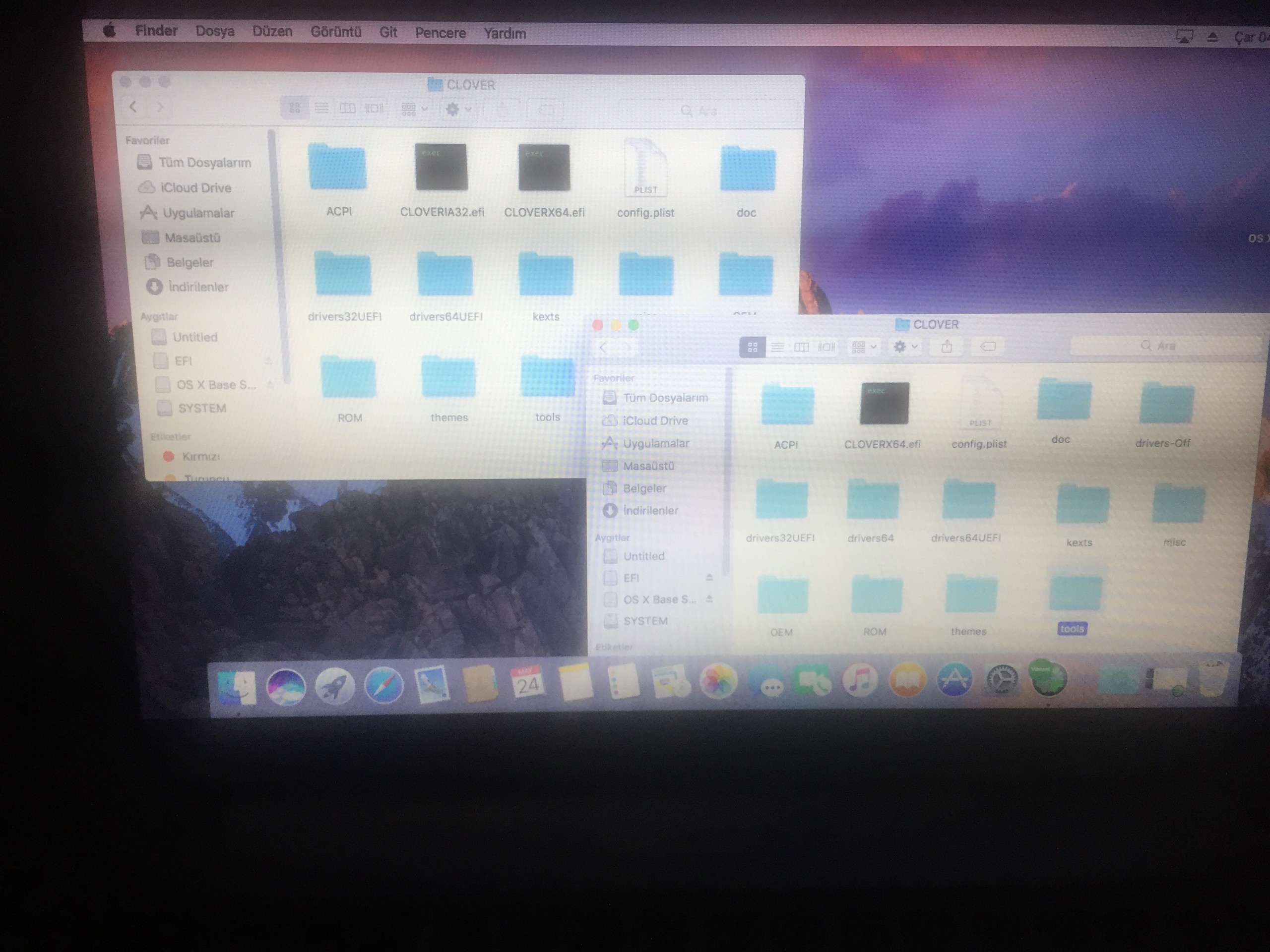Image resolution: width=1270 pixels, height=952 pixels.
Task: Eject OS X Base System volume
Action: [709, 599]
